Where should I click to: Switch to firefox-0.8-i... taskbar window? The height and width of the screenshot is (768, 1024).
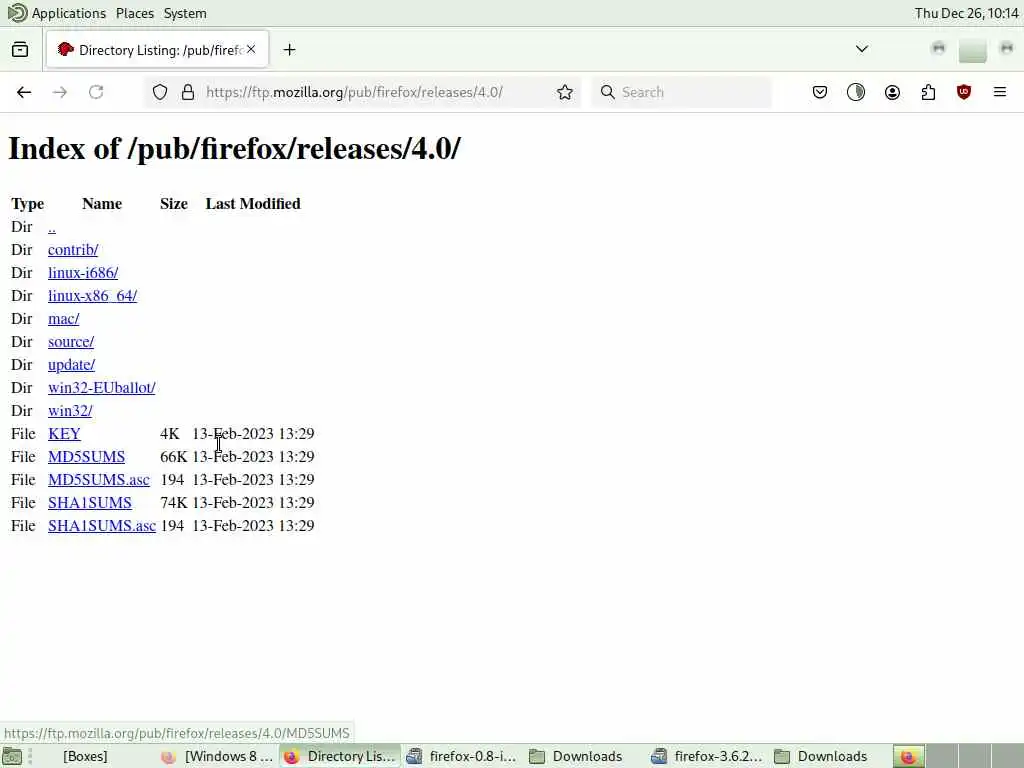(x=462, y=756)
